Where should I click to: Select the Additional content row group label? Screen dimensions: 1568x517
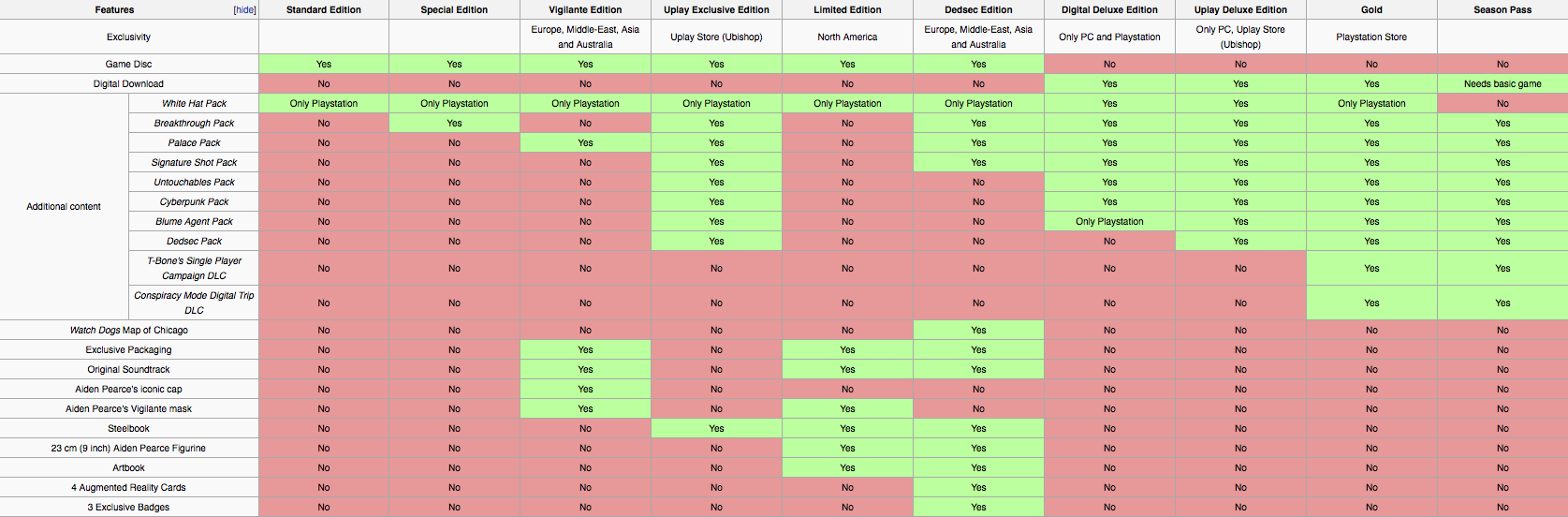[64, 206]
